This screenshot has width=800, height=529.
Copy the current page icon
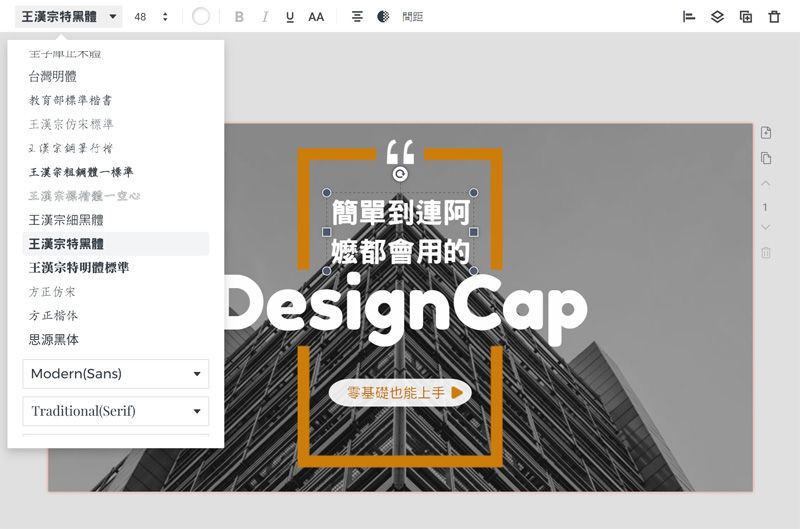[766, 158]
